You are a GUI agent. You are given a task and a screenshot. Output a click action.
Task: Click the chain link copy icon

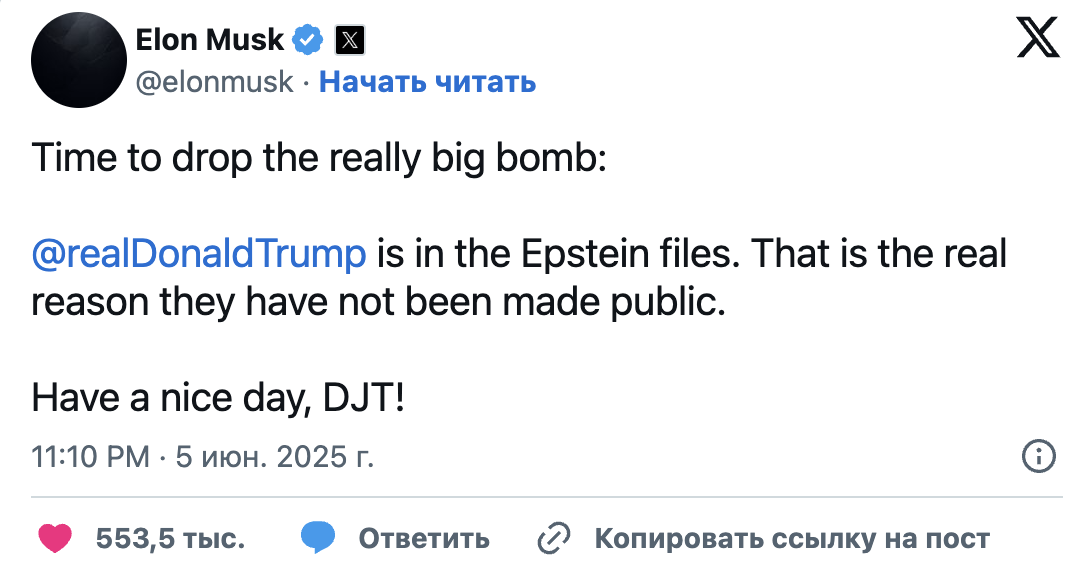point(553,539)
